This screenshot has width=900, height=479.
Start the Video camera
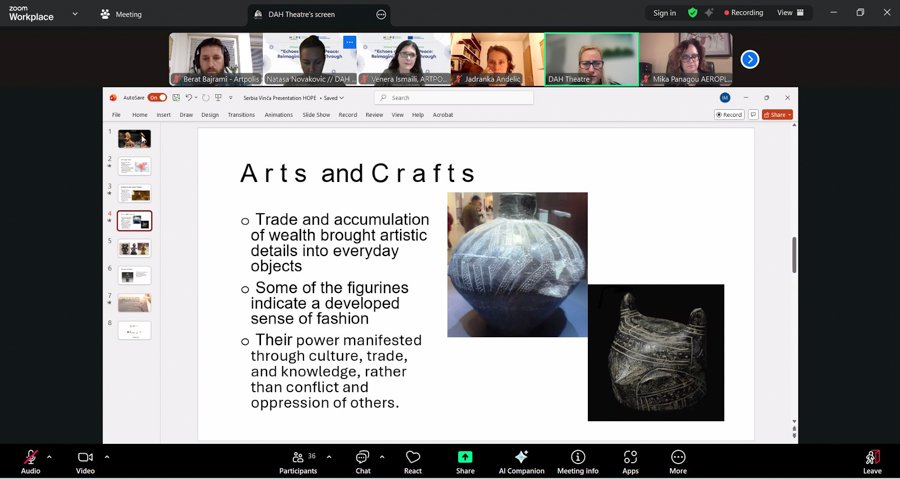point(85,459)
